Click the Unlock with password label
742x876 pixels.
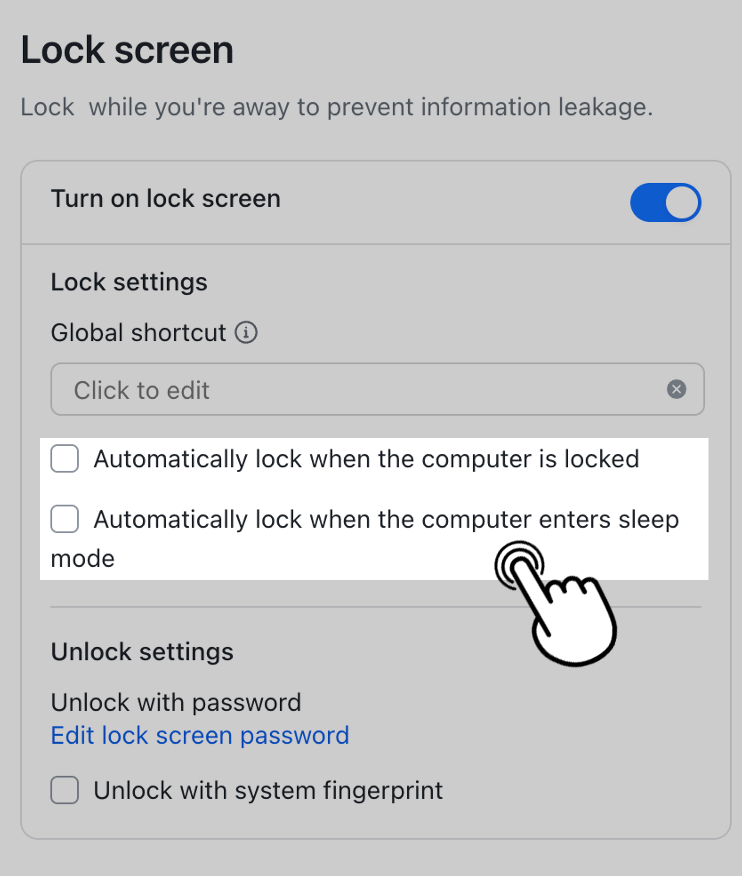click(175, 703)
